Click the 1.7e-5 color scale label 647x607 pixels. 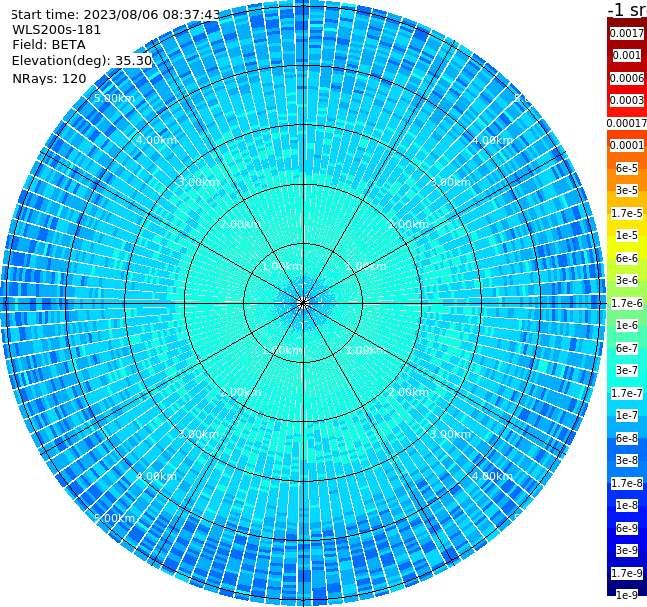pos(627,213)
